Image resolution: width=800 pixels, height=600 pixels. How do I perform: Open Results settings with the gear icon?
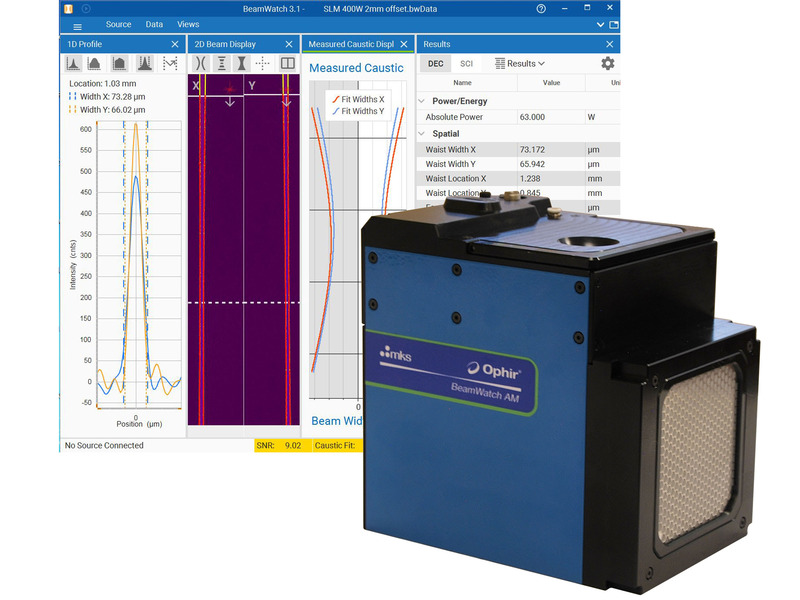607,63
